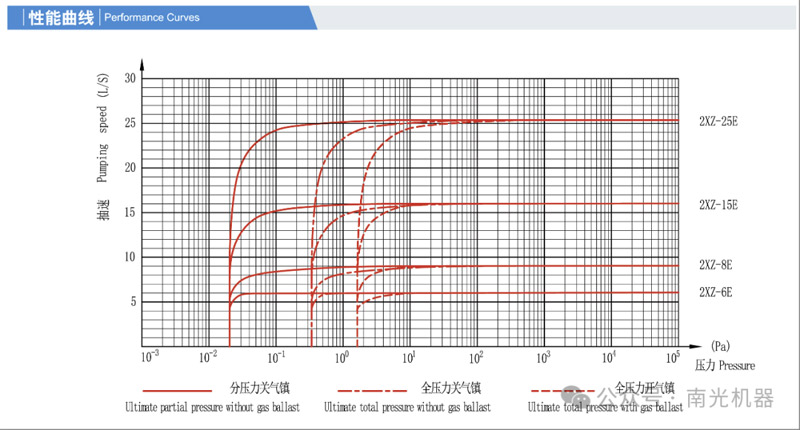The width and height of the screenshot is (800, 430).
Task: Select the 2XZ-6E curve label
Action: coord(716,292)
